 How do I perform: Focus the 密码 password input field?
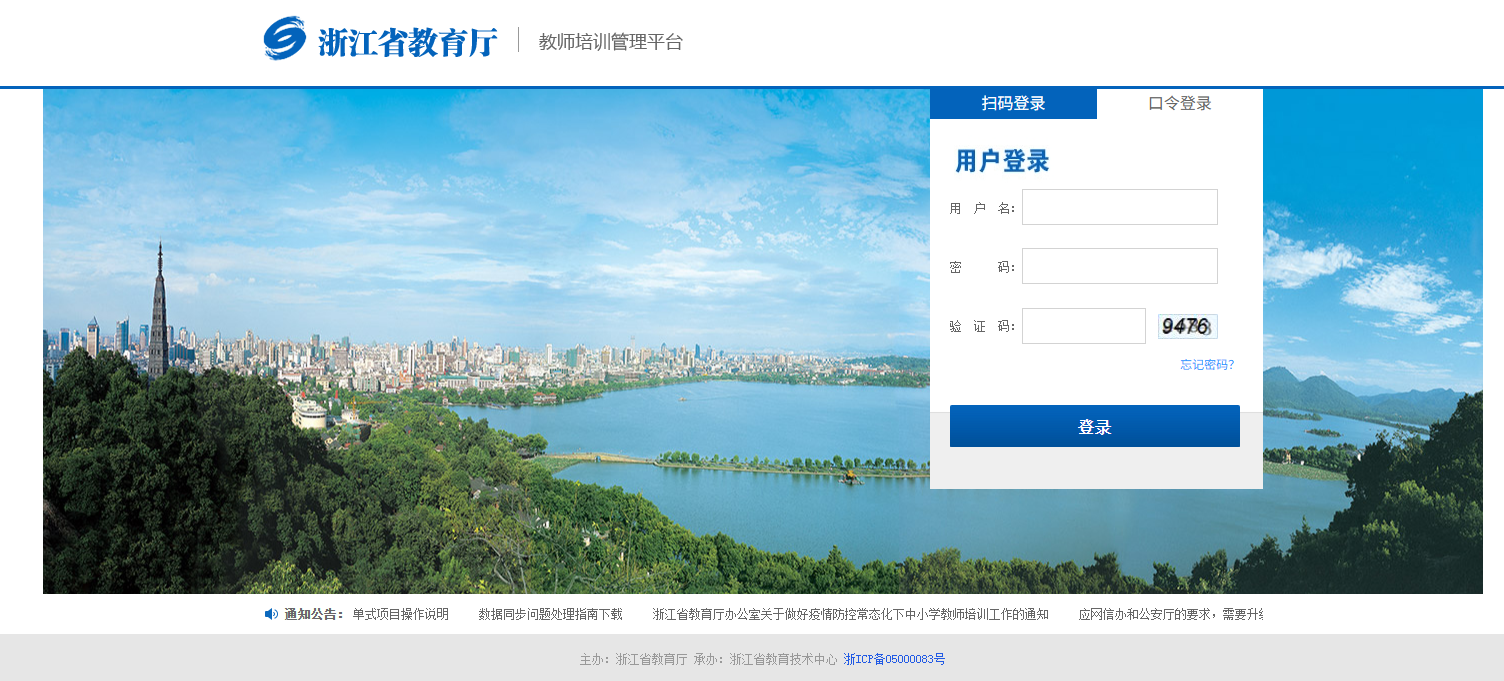(1119, 266)
